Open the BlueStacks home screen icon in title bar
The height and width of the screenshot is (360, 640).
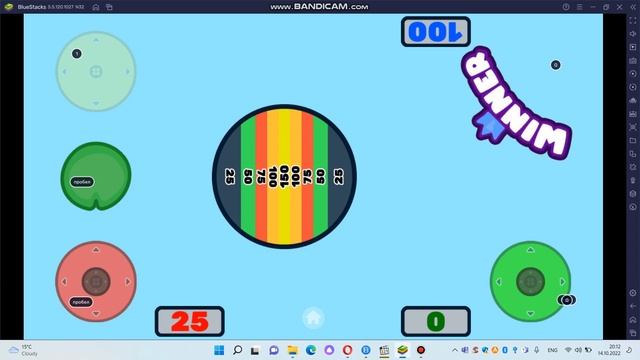coord(96,7)
